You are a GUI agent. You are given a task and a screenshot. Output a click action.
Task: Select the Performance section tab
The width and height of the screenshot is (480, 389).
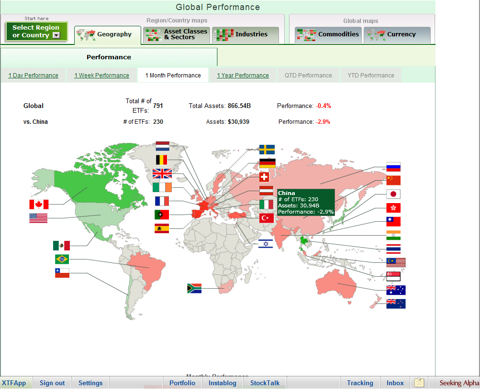[x=109, y=57]
